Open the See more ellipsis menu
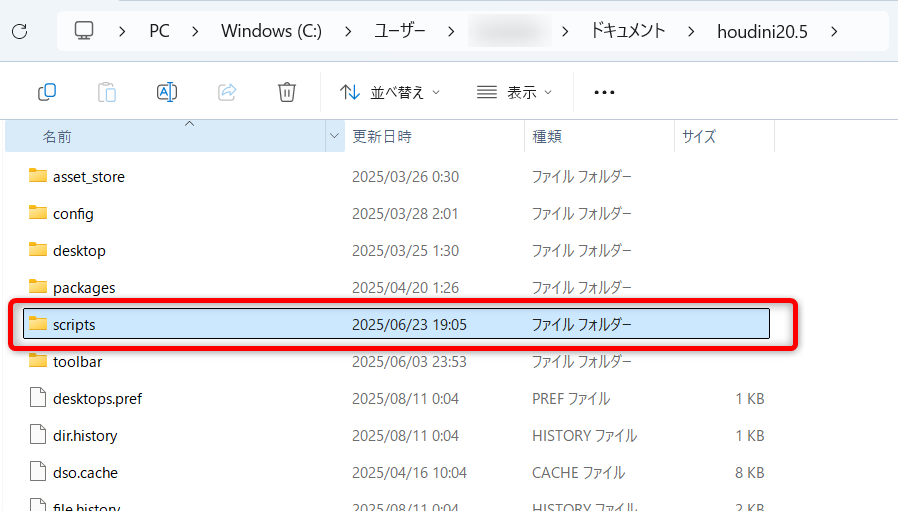Viewport: 898px width, 511px height. click(604, 92)
